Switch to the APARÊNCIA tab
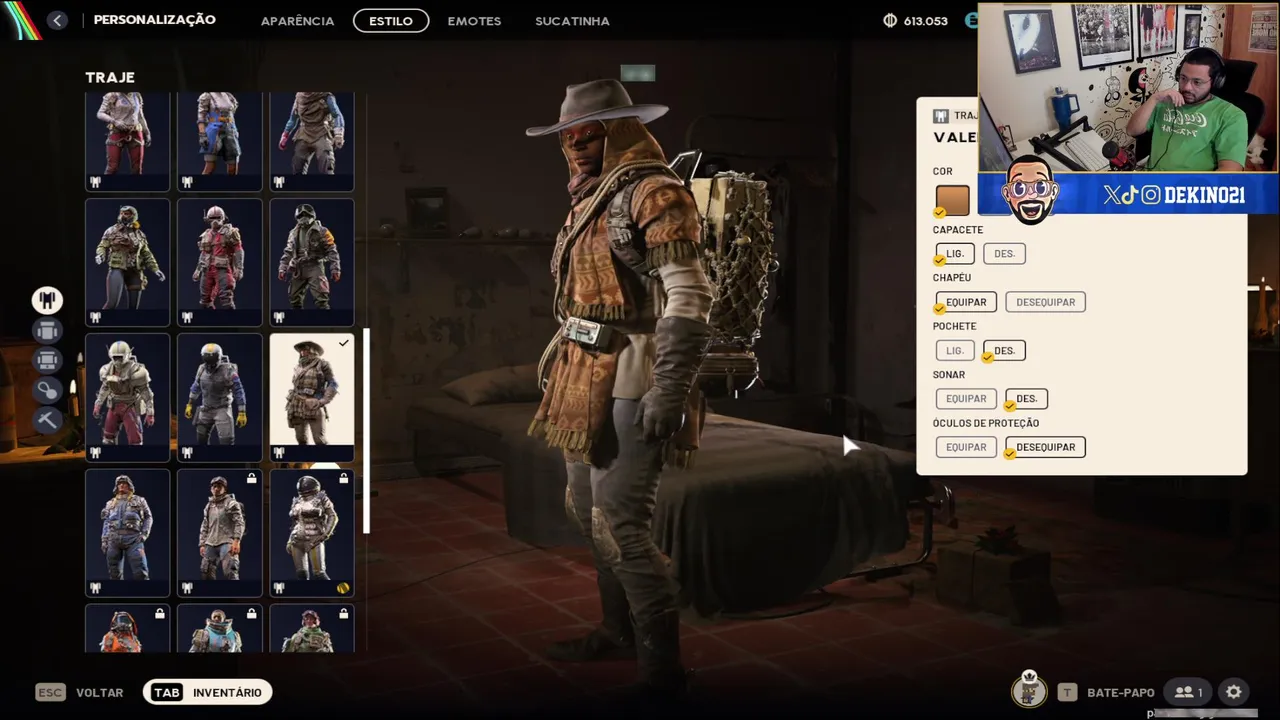 297,21
